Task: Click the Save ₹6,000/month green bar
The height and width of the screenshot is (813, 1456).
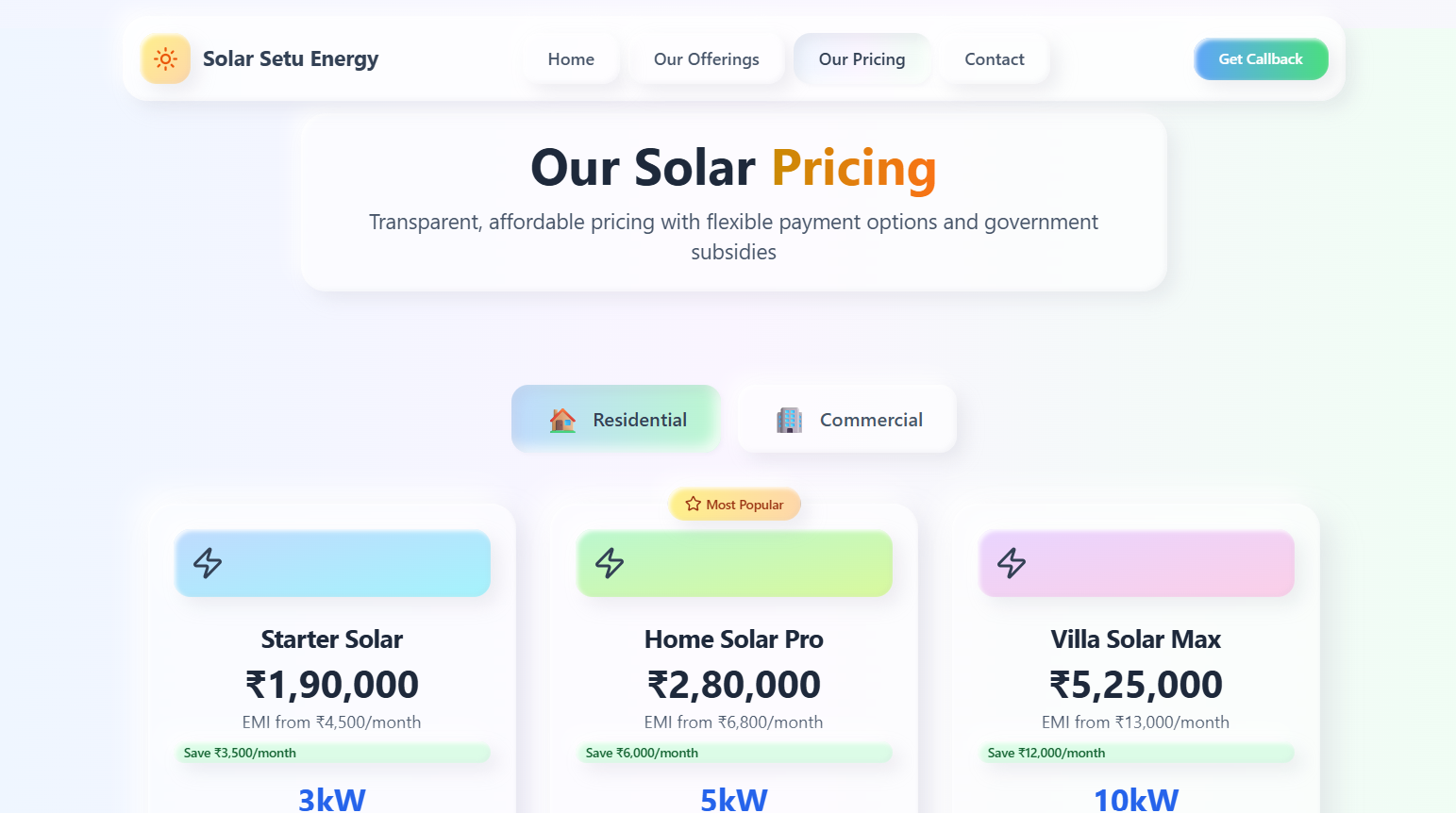Action: pos(734,753)
